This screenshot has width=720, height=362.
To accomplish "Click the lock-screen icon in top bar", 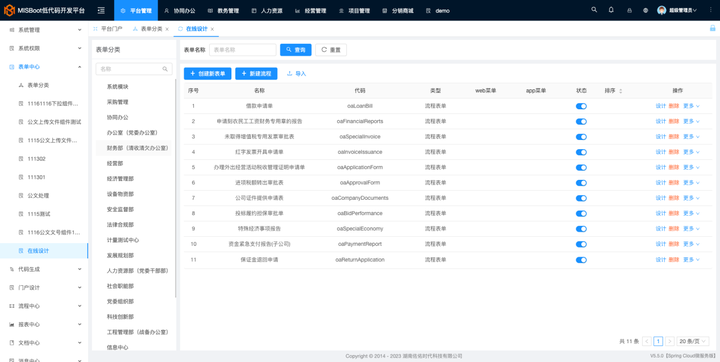I will click(629, 10).
